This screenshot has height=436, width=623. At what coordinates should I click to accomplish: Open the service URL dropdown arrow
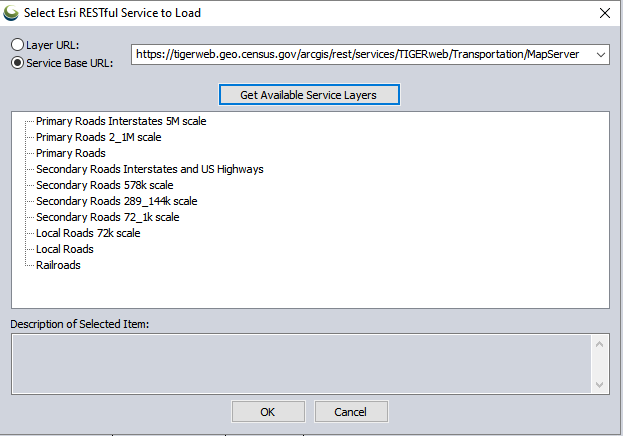click(x=600, y=54)
